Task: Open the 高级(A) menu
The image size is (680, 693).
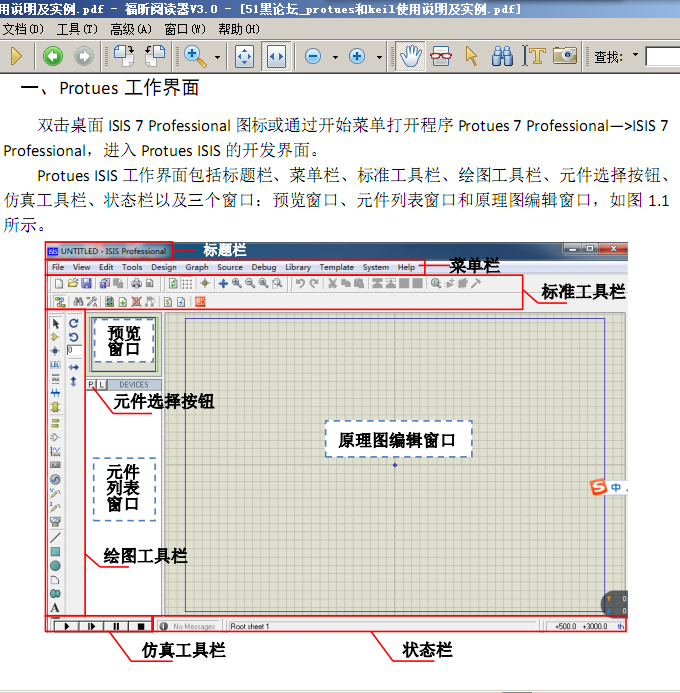Action: click(x=131, y=29)
